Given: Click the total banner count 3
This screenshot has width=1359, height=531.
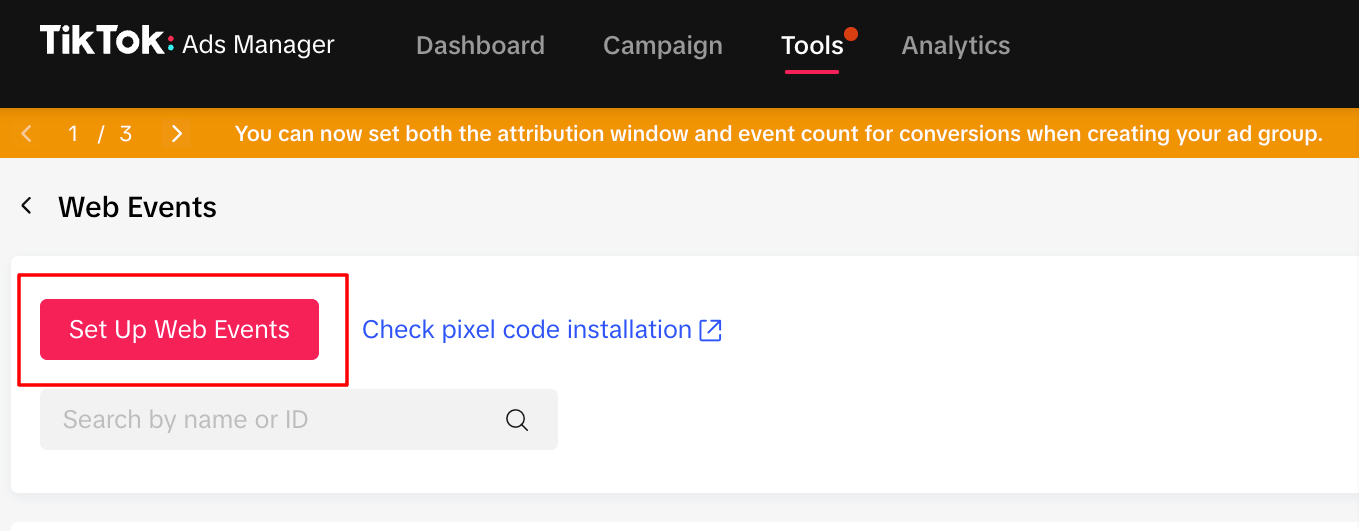Looking at the screenshot, I should point(125,134).
